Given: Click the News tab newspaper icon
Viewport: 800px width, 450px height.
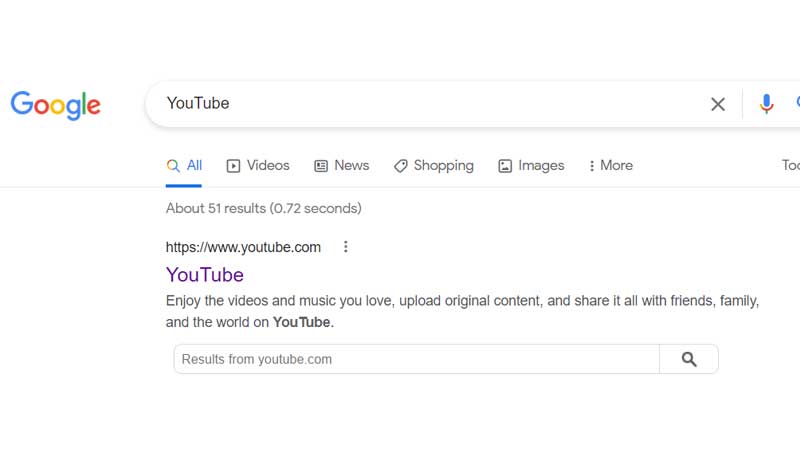Looking at the screenshot, I should tap(321, 166).
